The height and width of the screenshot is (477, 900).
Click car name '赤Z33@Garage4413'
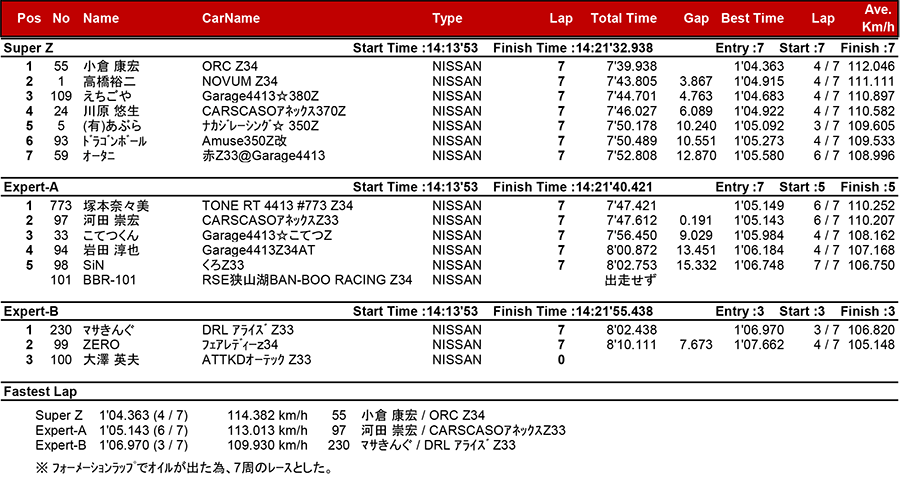click(263, 156)
